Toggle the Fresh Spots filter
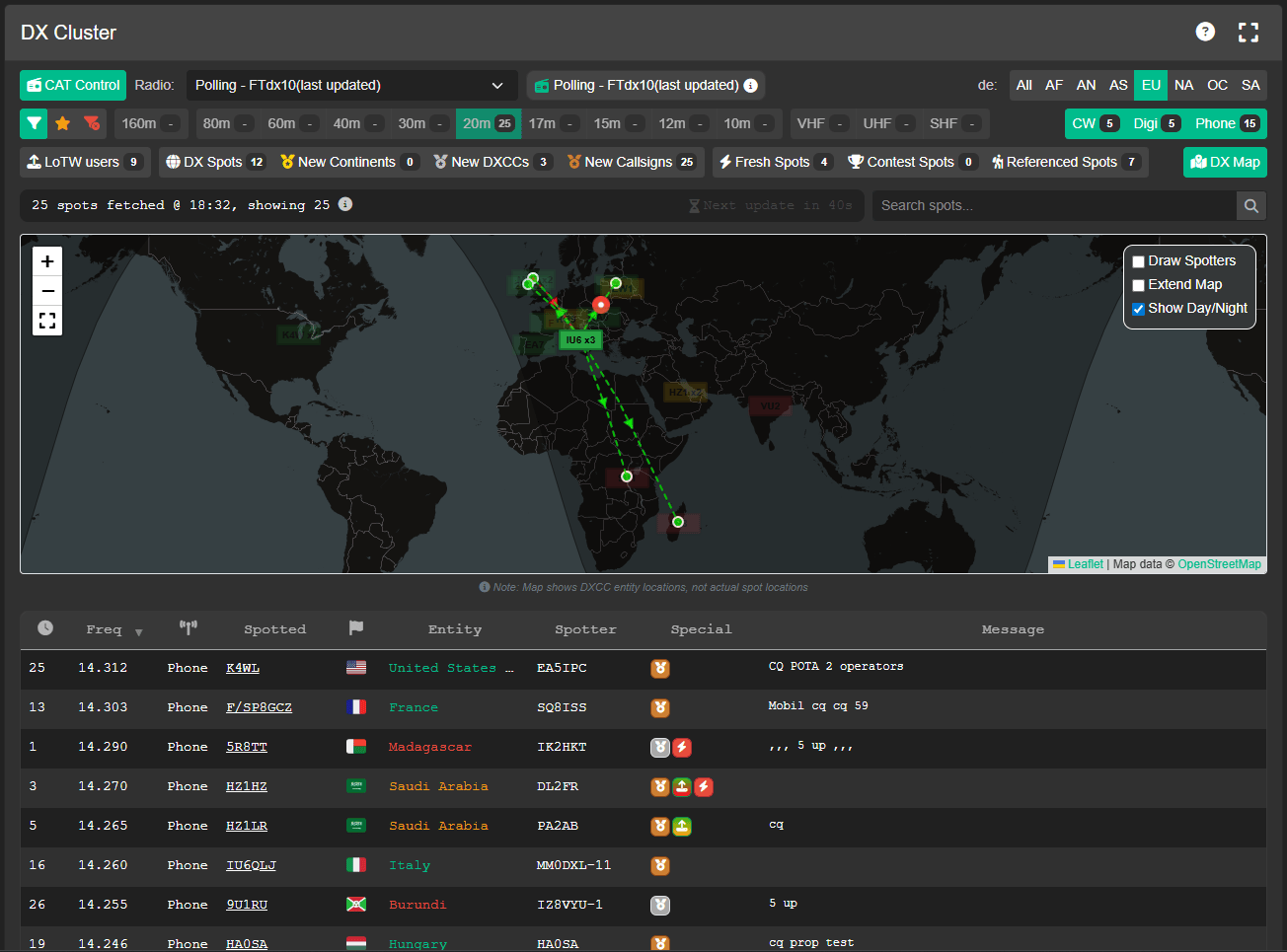This screenshot has width=1287, height=952. pyautogui.click(x=776, y=162)
